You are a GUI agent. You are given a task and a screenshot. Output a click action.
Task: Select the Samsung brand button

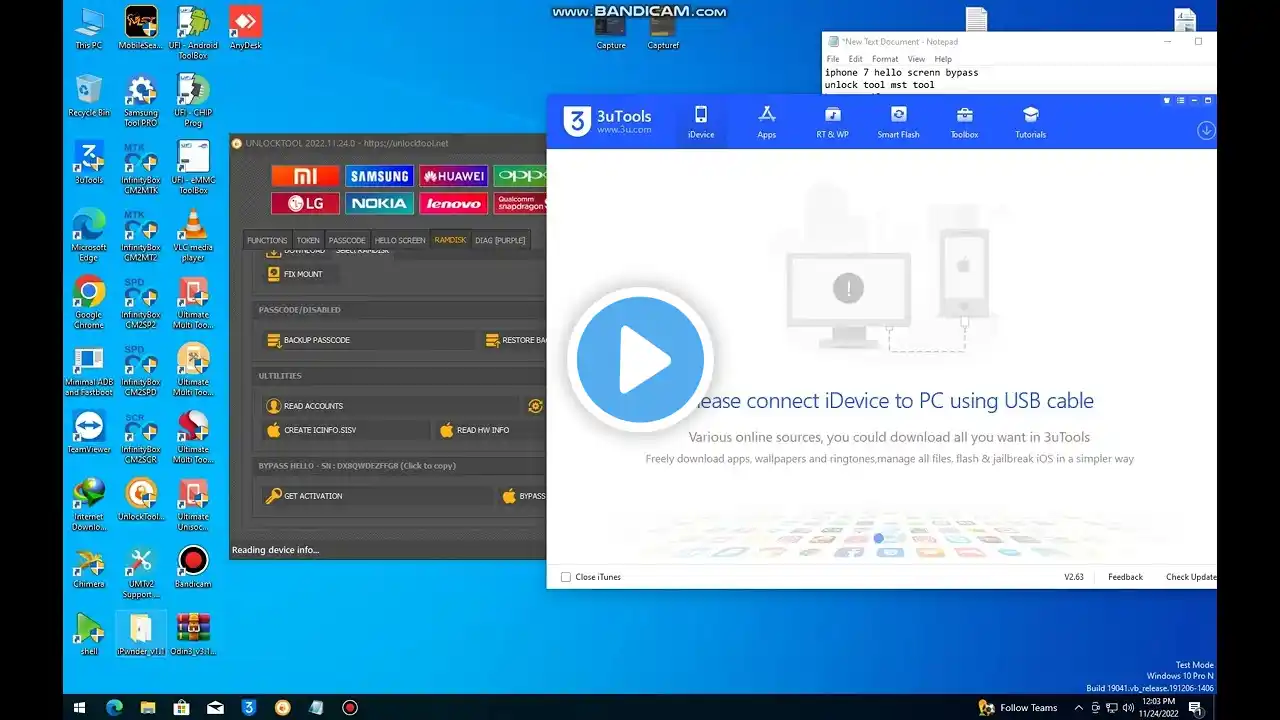point(379,176)
